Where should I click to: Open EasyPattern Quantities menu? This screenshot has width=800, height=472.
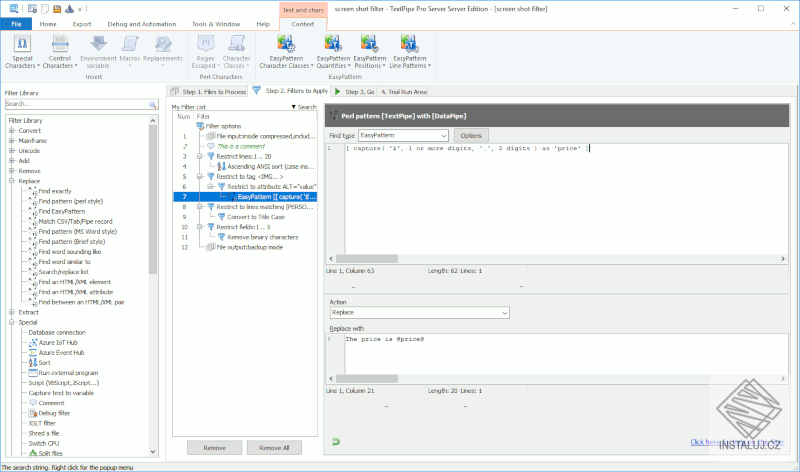coord(333,52)
